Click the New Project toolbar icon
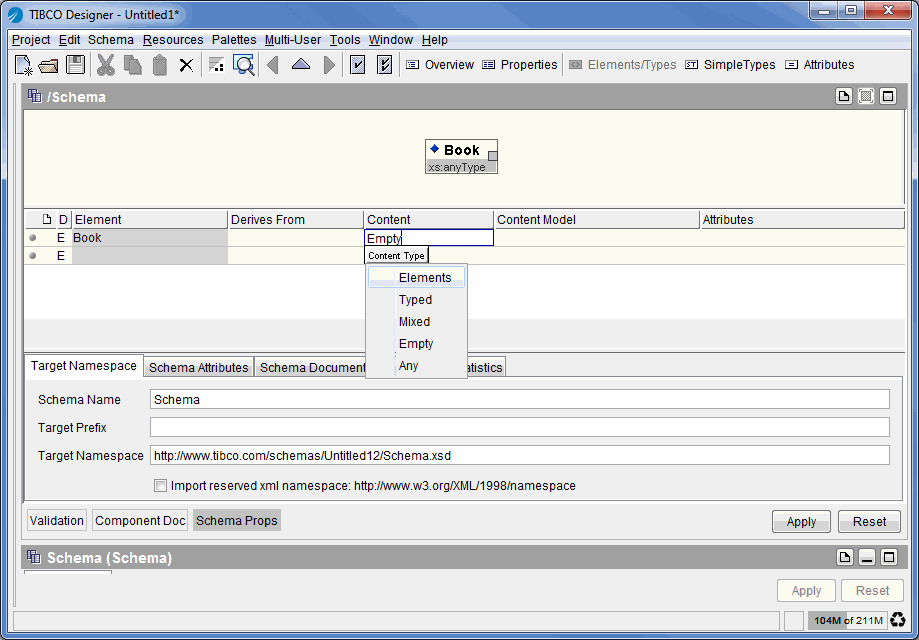The image size is (919, 640). (24, 65)
